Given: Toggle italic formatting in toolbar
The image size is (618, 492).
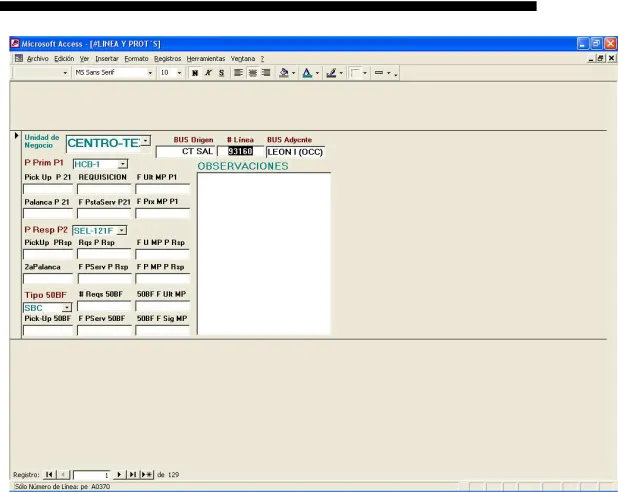Looking at the screenshot, I should coord(208,73).
